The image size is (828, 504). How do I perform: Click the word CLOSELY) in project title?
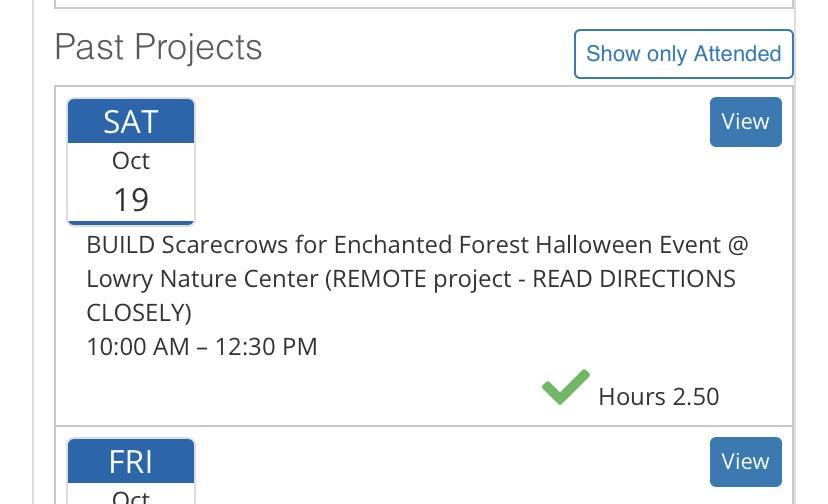pyautogui.click(x=138, y=313)
